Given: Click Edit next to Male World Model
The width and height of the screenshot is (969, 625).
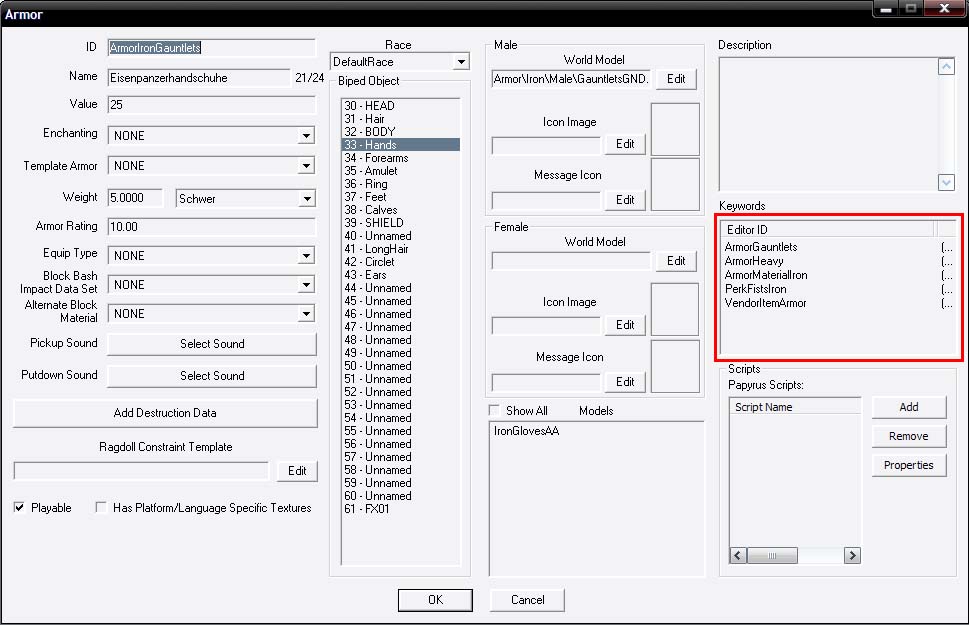Looking at the screenshot, I should pyautogui.click(x=676, y=79).
